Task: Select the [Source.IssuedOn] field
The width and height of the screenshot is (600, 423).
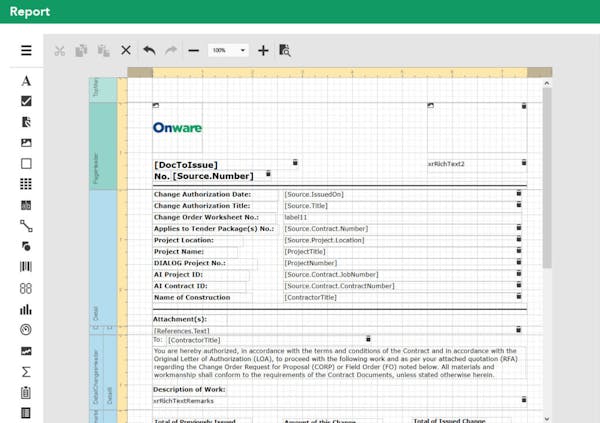Action: pyautogui.click(x=402, y=194)
